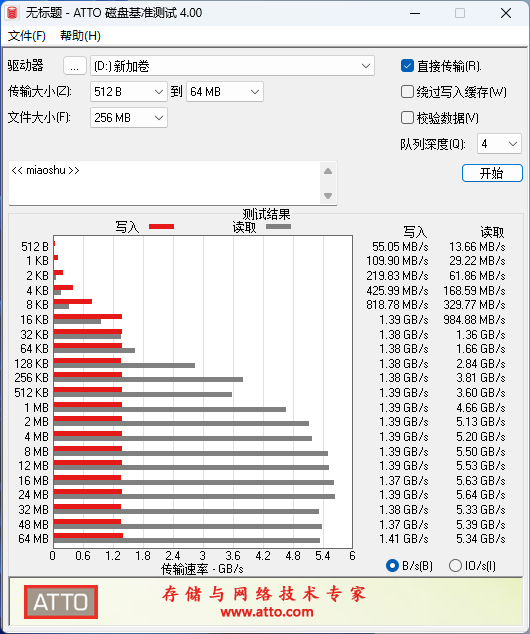
Task: Open drive browse button with ellipsis
Action: click(74, 66)
